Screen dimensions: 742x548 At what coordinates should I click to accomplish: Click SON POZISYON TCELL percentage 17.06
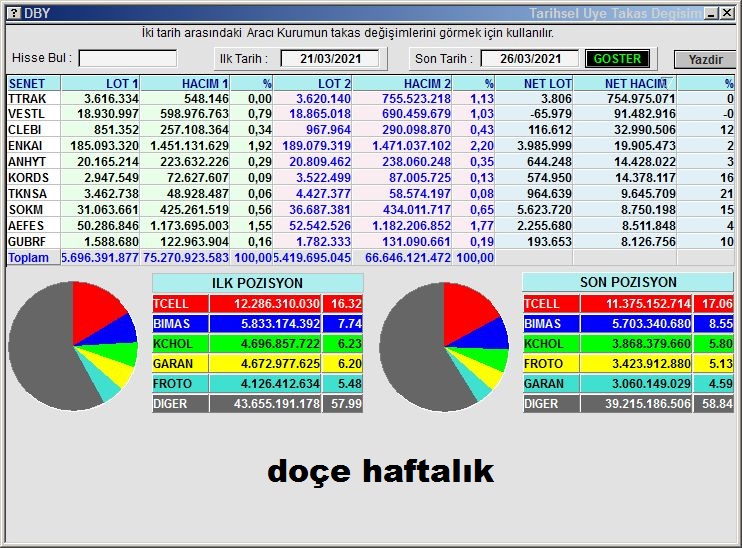coord(717,303)
